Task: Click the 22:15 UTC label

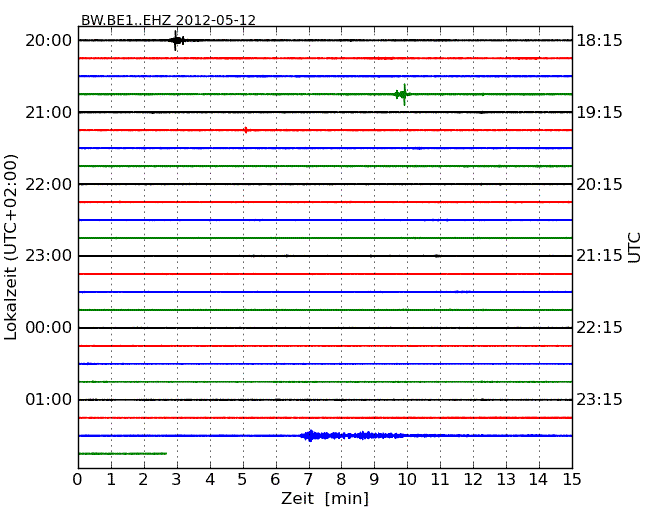Action: (x=600, y=328)
